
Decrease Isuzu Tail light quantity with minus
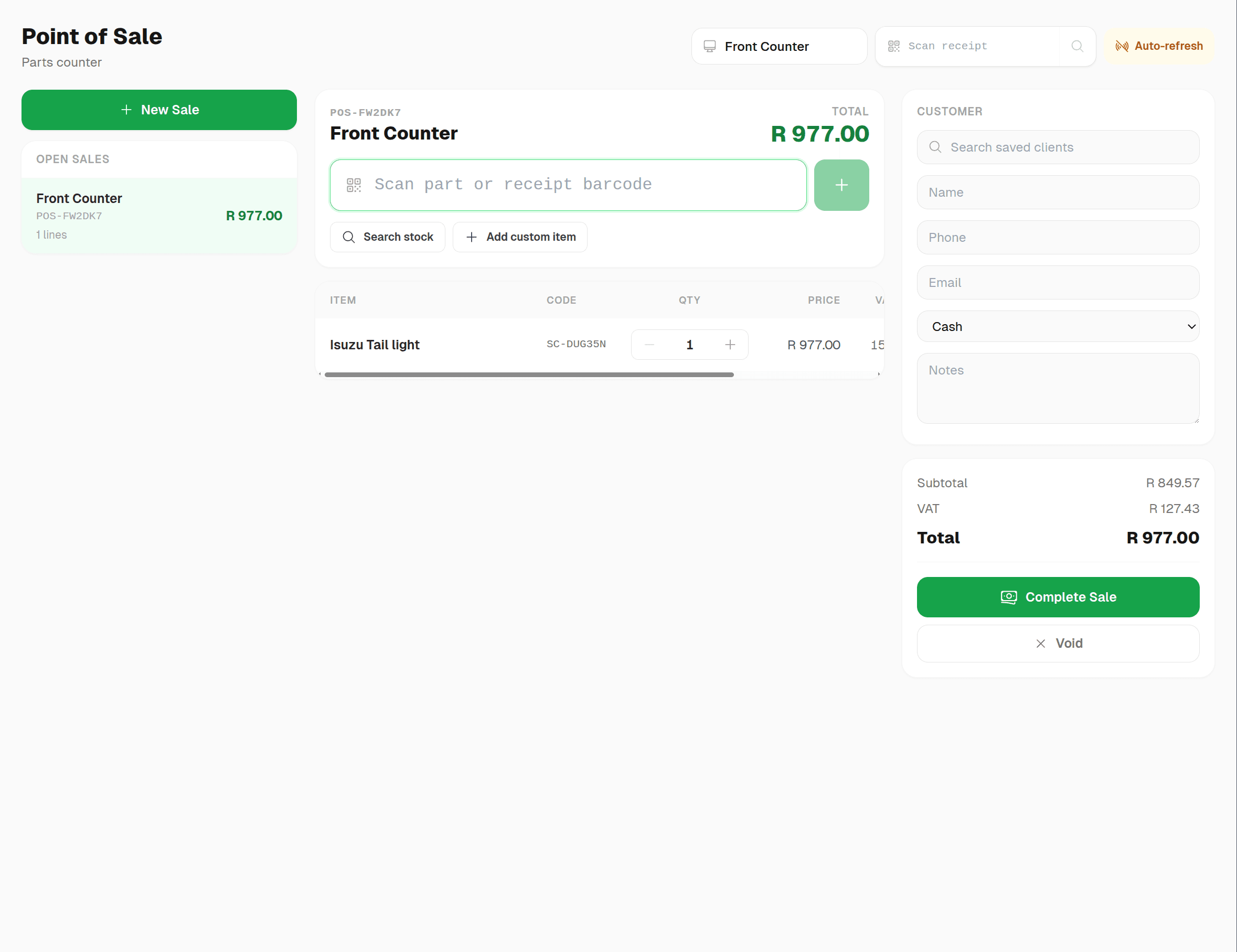click(649, 344)
